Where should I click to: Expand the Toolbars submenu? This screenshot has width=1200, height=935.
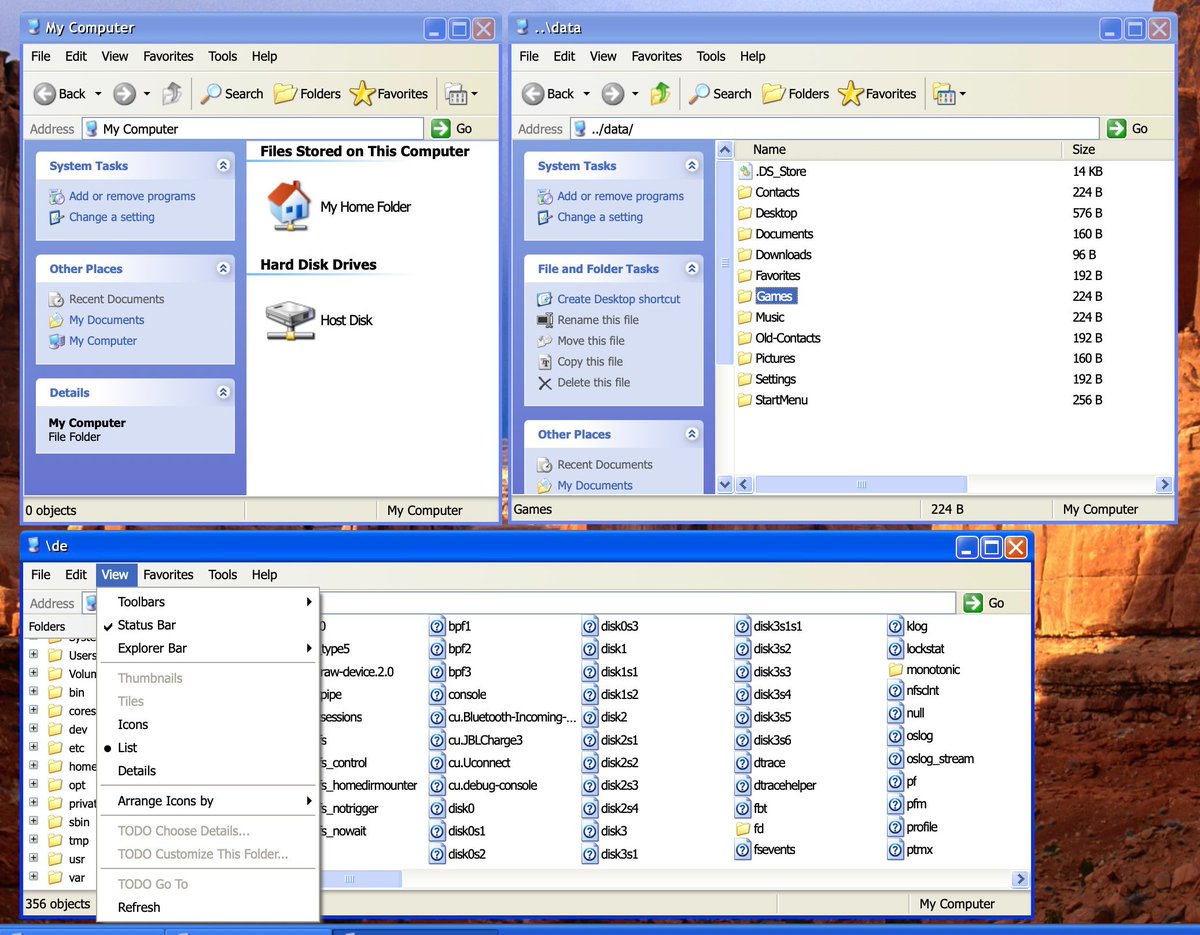[x=208, y=602]
